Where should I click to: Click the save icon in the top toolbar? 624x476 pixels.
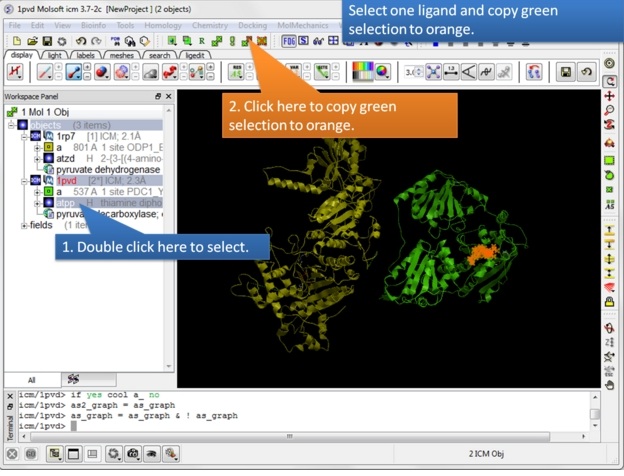46,41
